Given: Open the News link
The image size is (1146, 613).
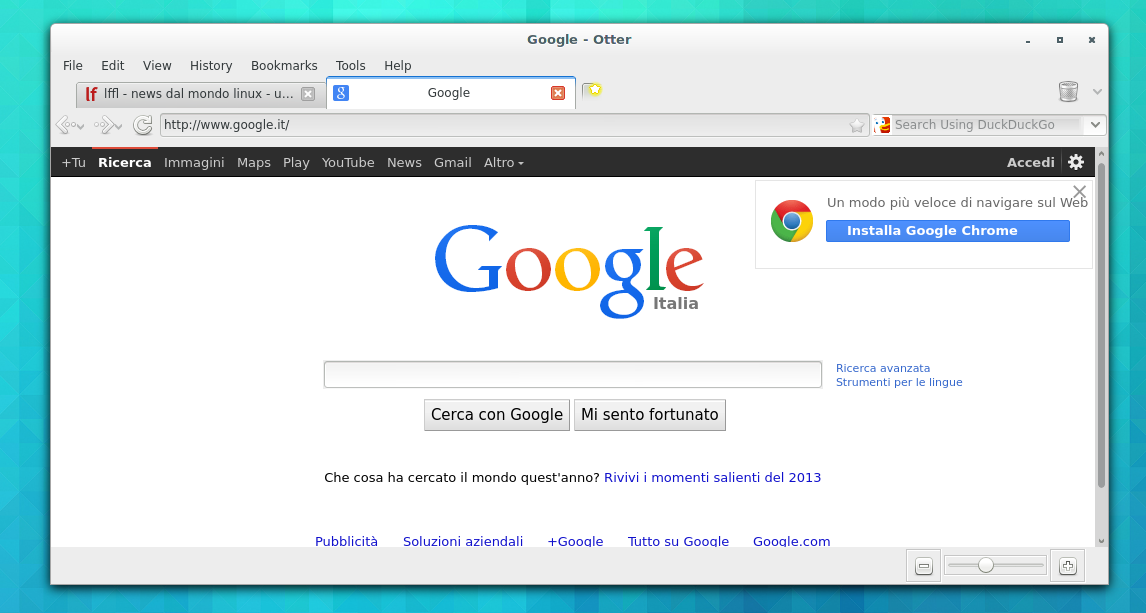Looking at the screenshot, I should (404, 163).
